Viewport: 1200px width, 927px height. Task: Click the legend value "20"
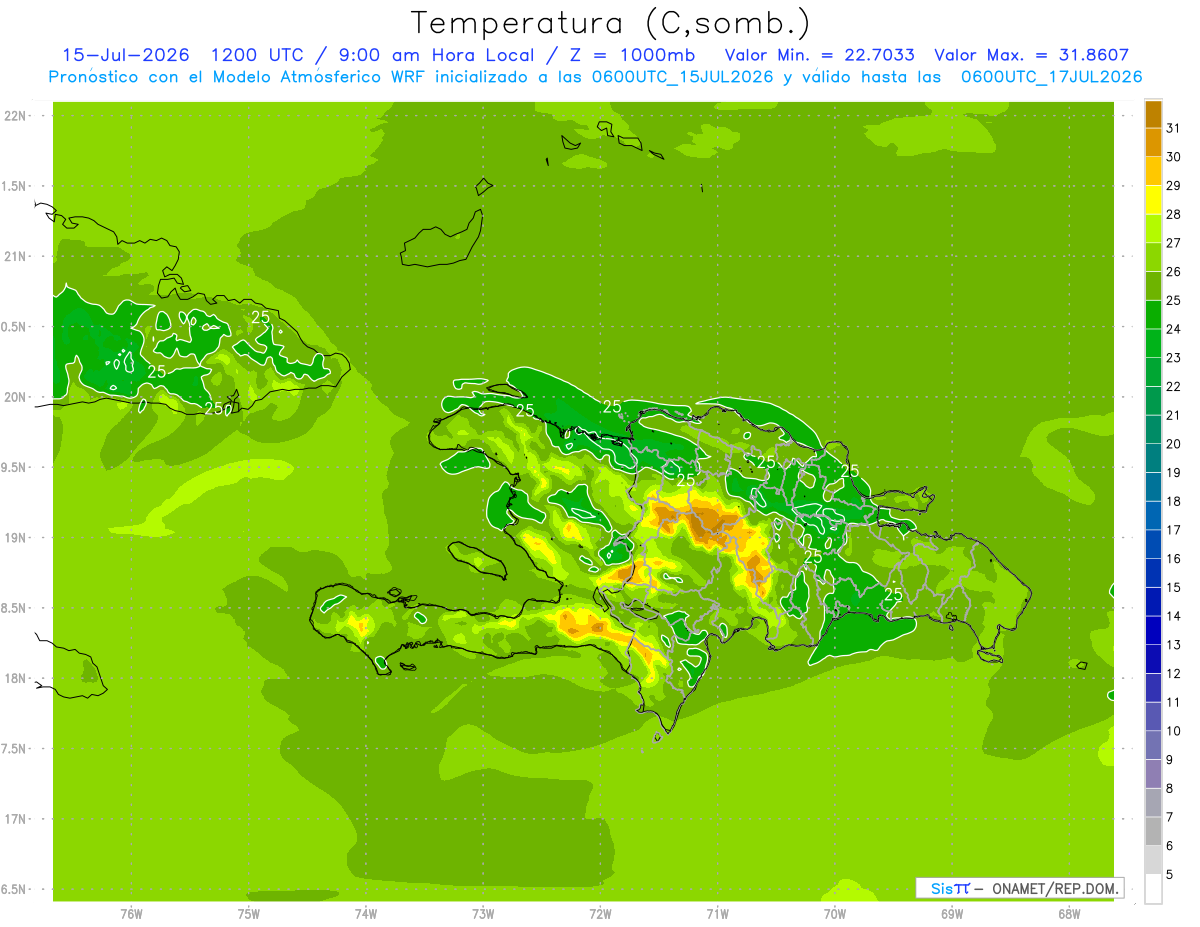(x=1173, y=444)
